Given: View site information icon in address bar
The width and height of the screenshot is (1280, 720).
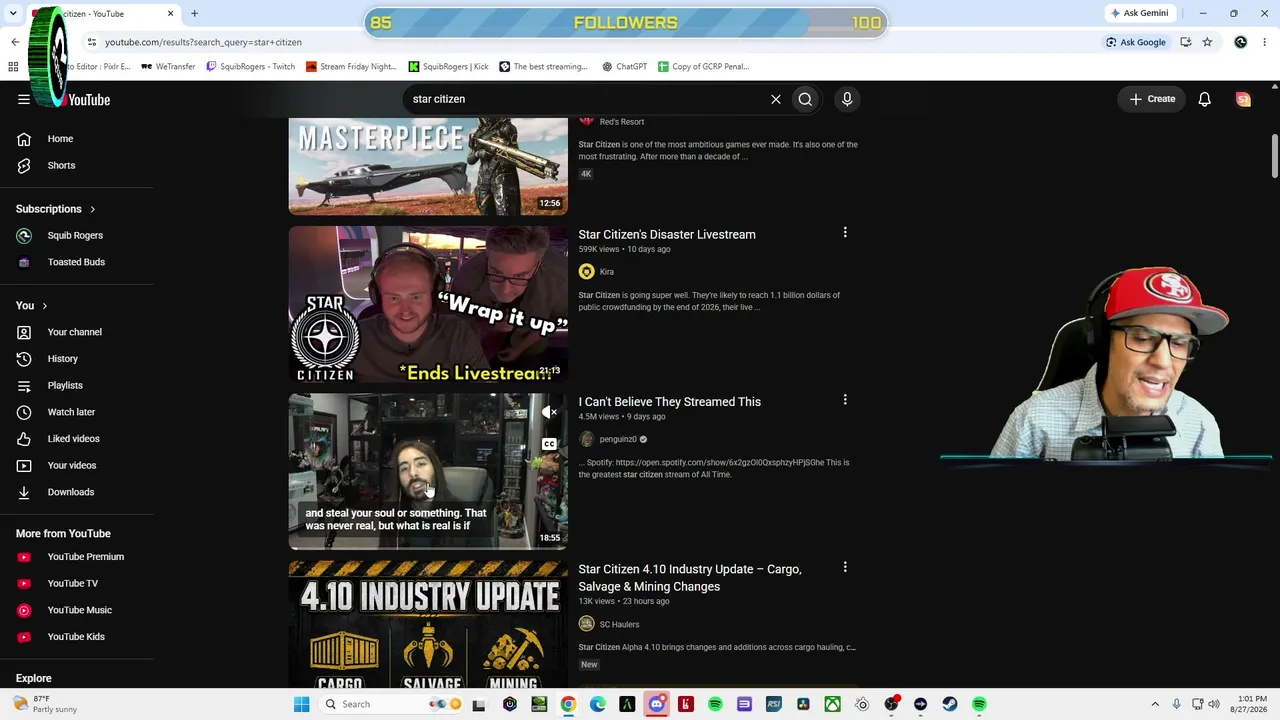Looking at the screenshot, I should [91, 42].
